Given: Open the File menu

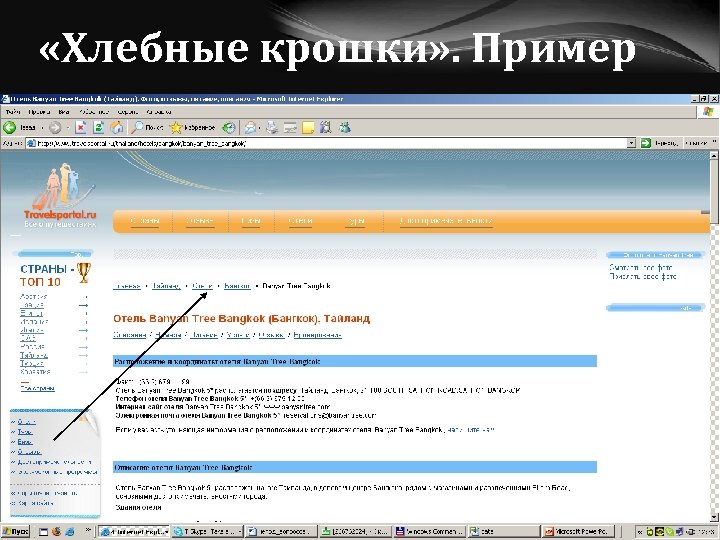Looking at the screenshot, I should (13, 112).
